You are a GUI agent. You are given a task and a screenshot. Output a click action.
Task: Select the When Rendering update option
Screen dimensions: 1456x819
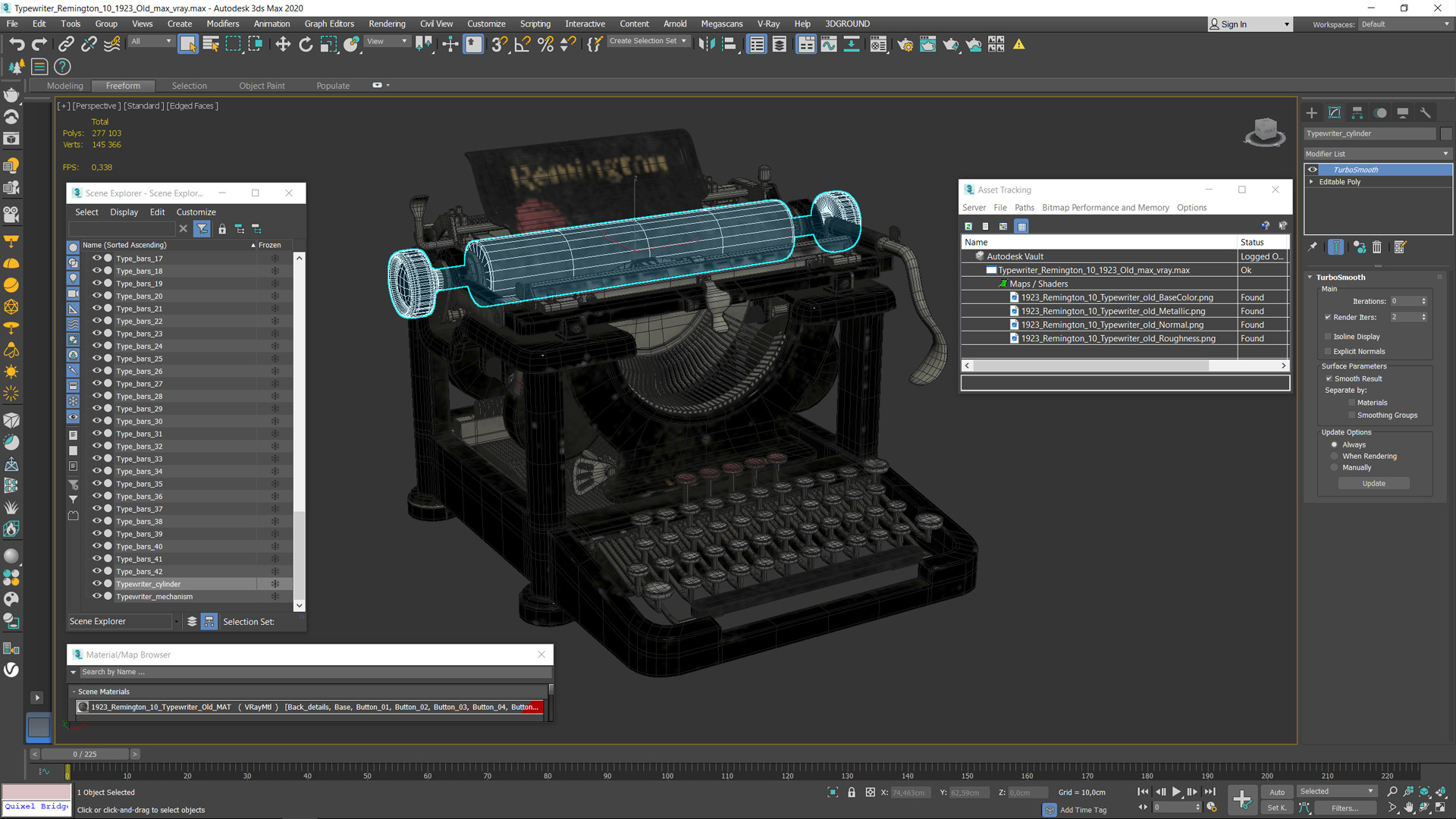[1334, 457]
